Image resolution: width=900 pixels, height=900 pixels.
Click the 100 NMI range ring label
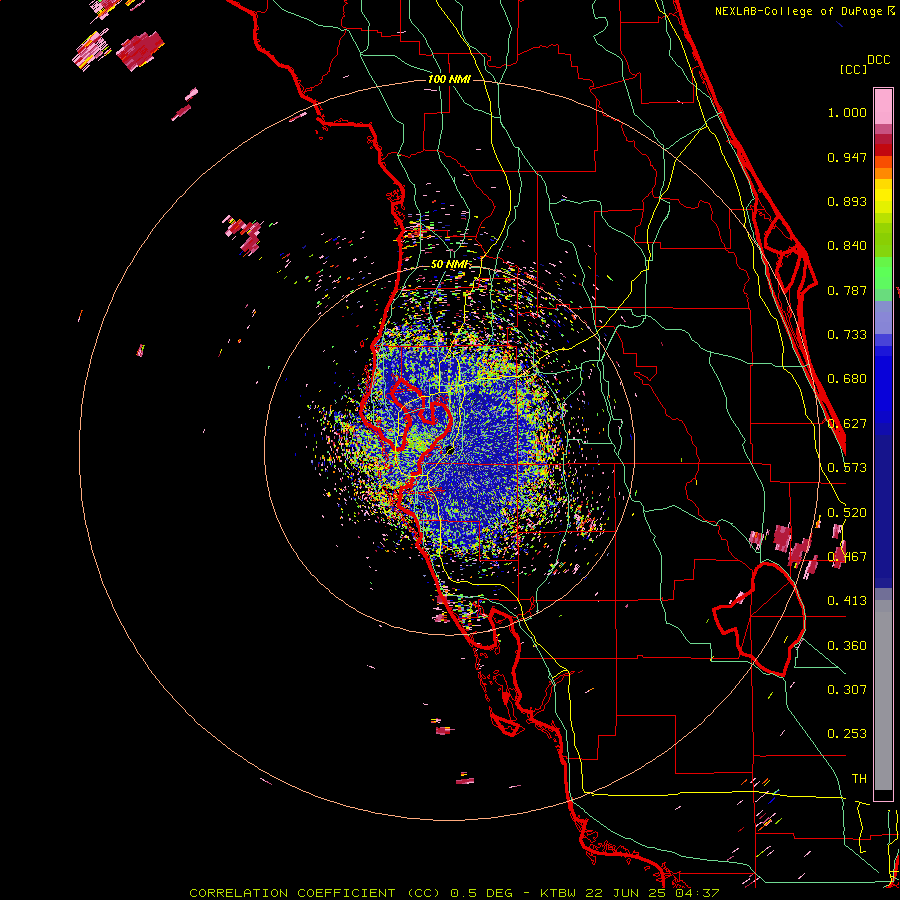[449, 79]
